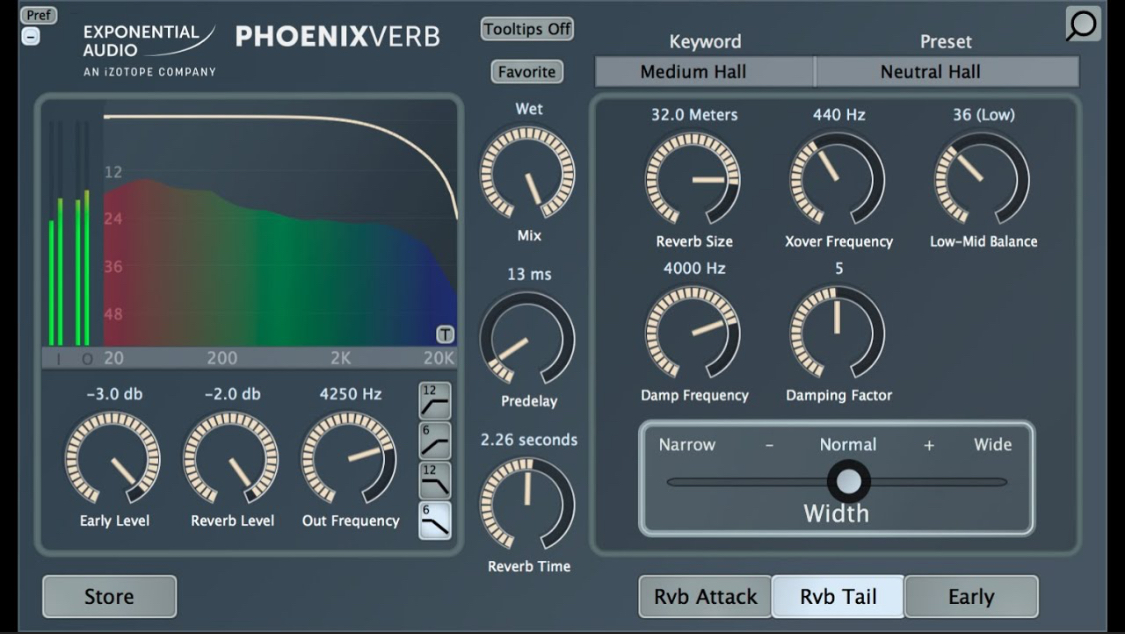Screen dimensions: 1125x634
Task: Click the plus sign on Width slider
Action: [929, 445]
